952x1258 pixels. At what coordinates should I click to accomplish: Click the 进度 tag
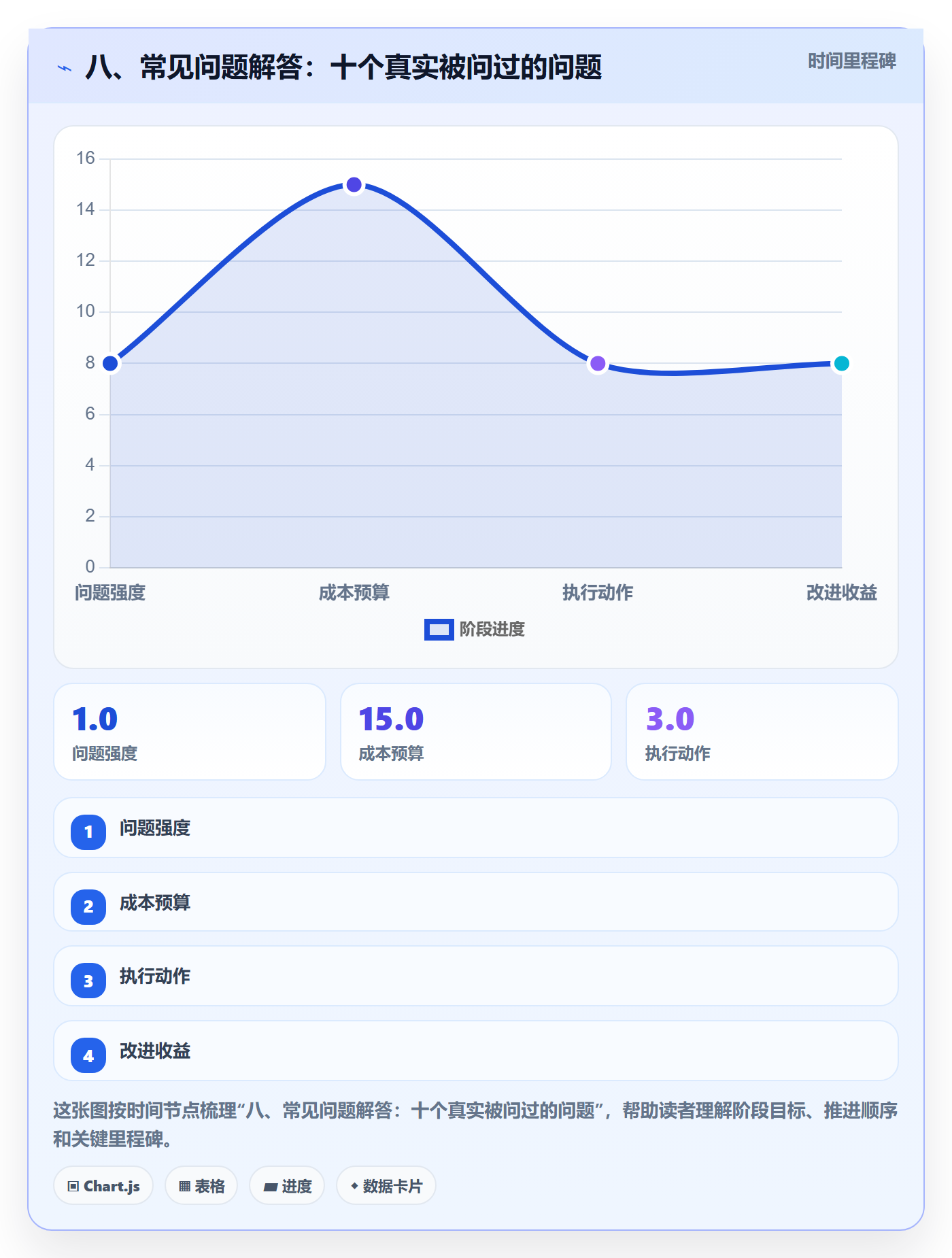287,1186
